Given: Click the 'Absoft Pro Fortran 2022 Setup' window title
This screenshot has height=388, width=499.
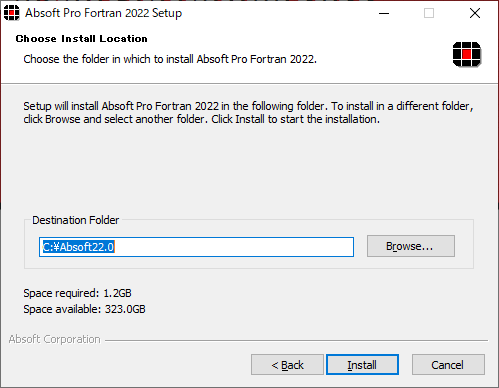Looking at the screenshot, I should coord(104,13).
